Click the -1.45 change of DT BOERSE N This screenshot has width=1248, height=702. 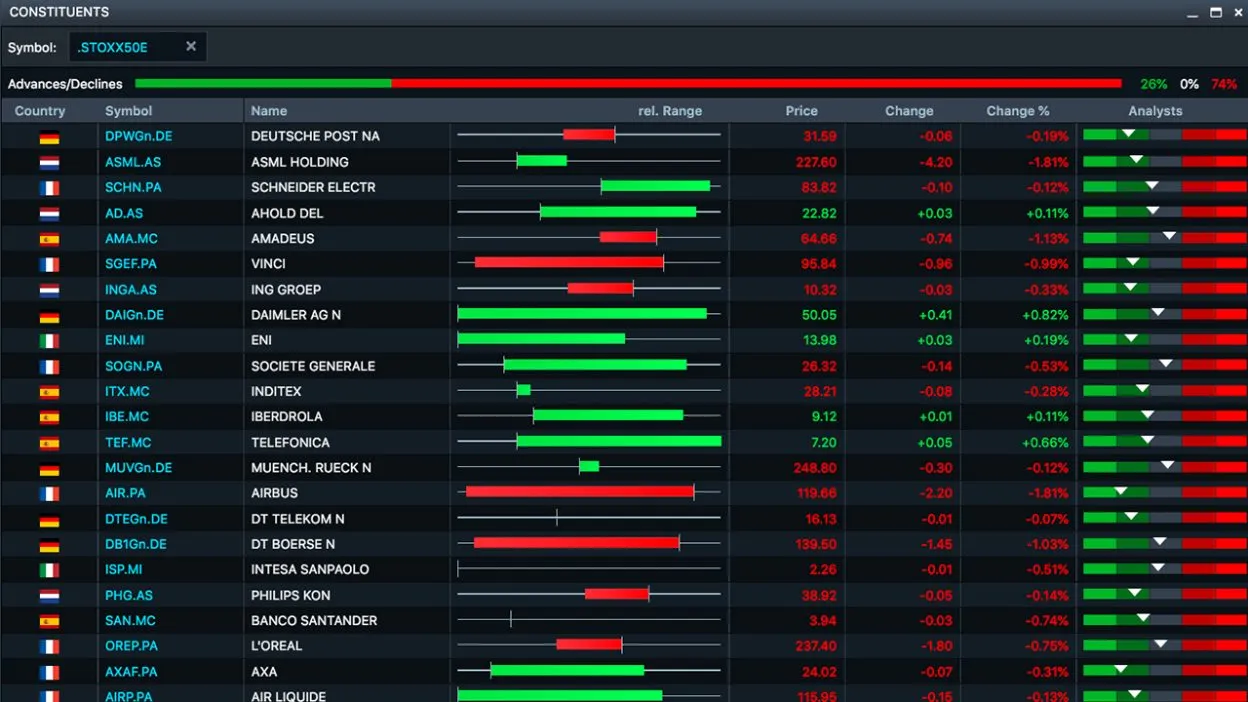point(936,544)
